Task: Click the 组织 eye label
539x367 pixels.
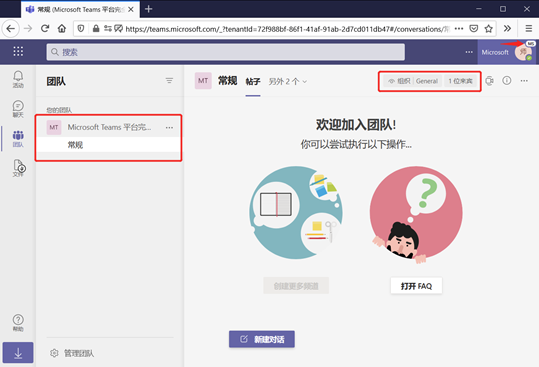Action: click(x=399, y=81)
